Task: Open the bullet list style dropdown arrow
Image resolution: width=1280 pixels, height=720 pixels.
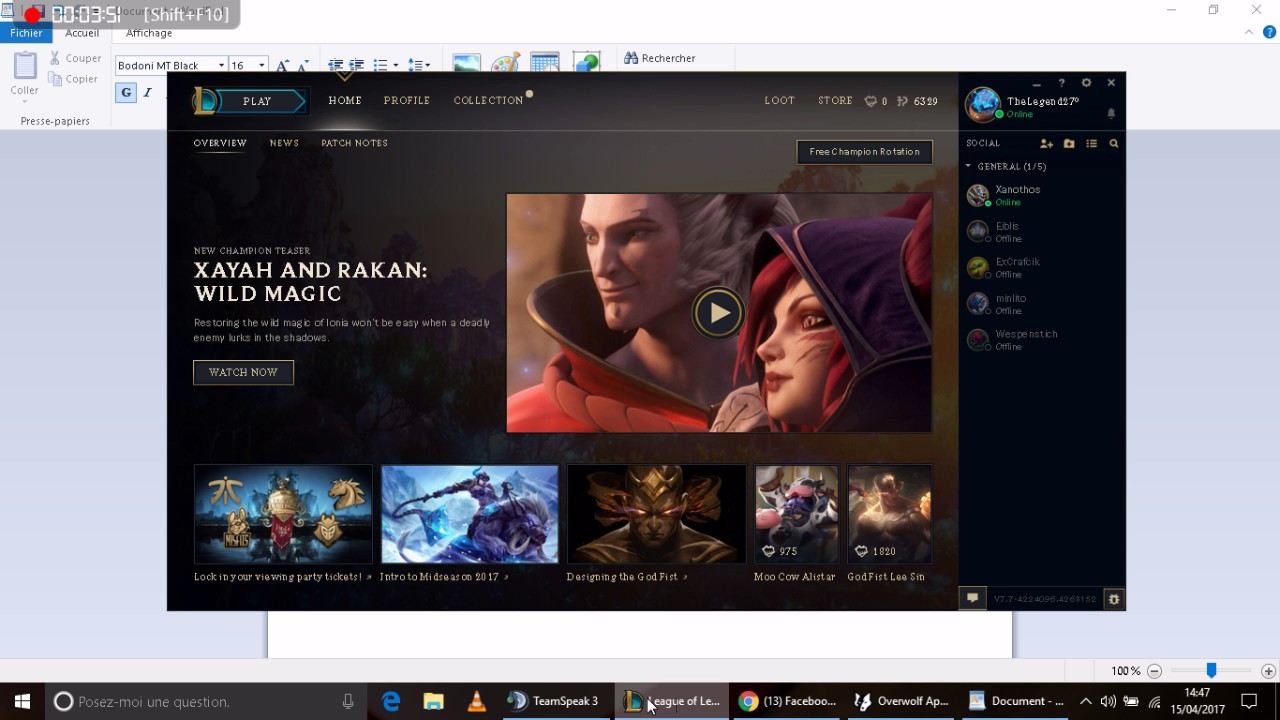Action: click(395, 65)
